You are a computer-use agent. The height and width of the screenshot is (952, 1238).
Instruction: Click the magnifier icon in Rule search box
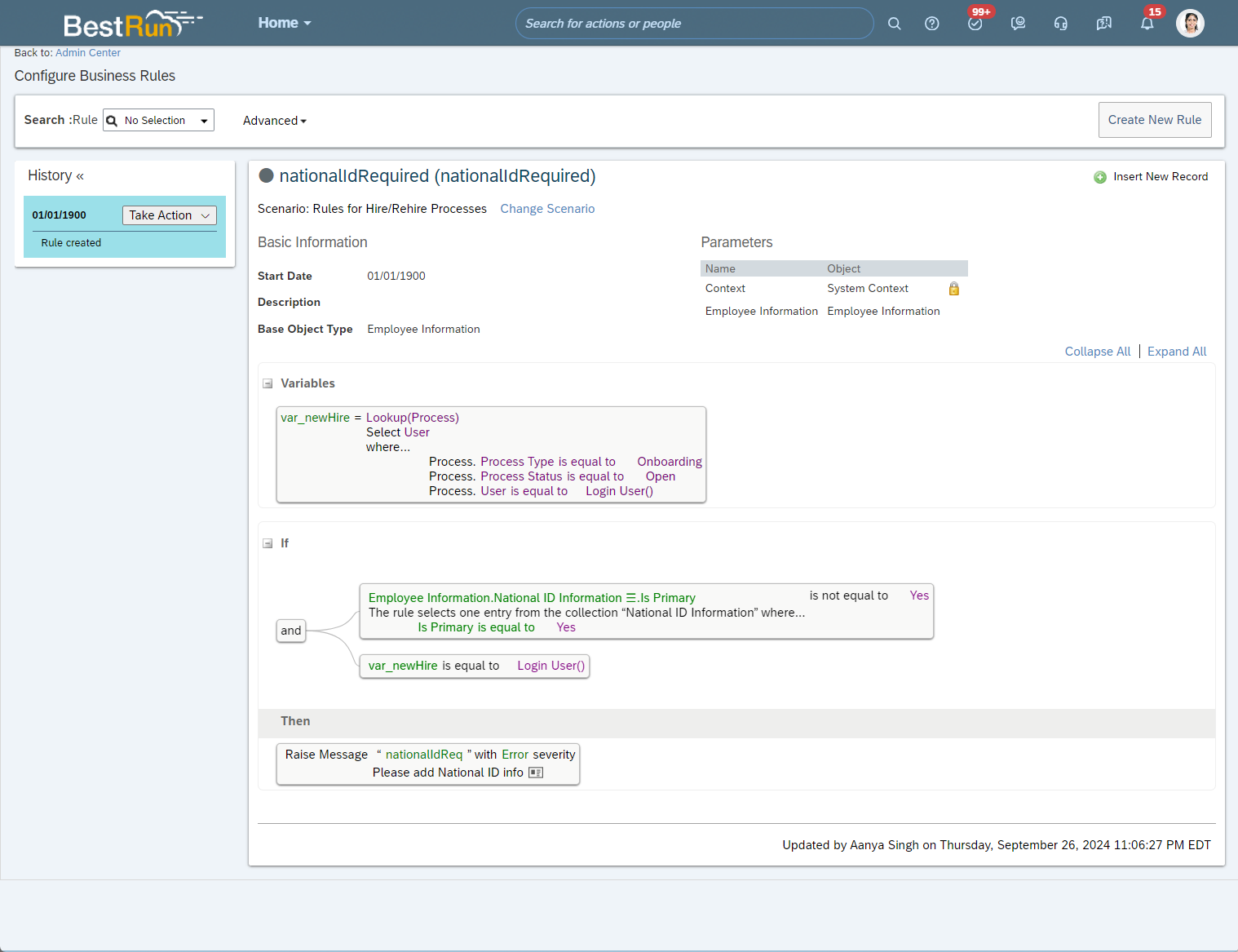coord(112,121)
